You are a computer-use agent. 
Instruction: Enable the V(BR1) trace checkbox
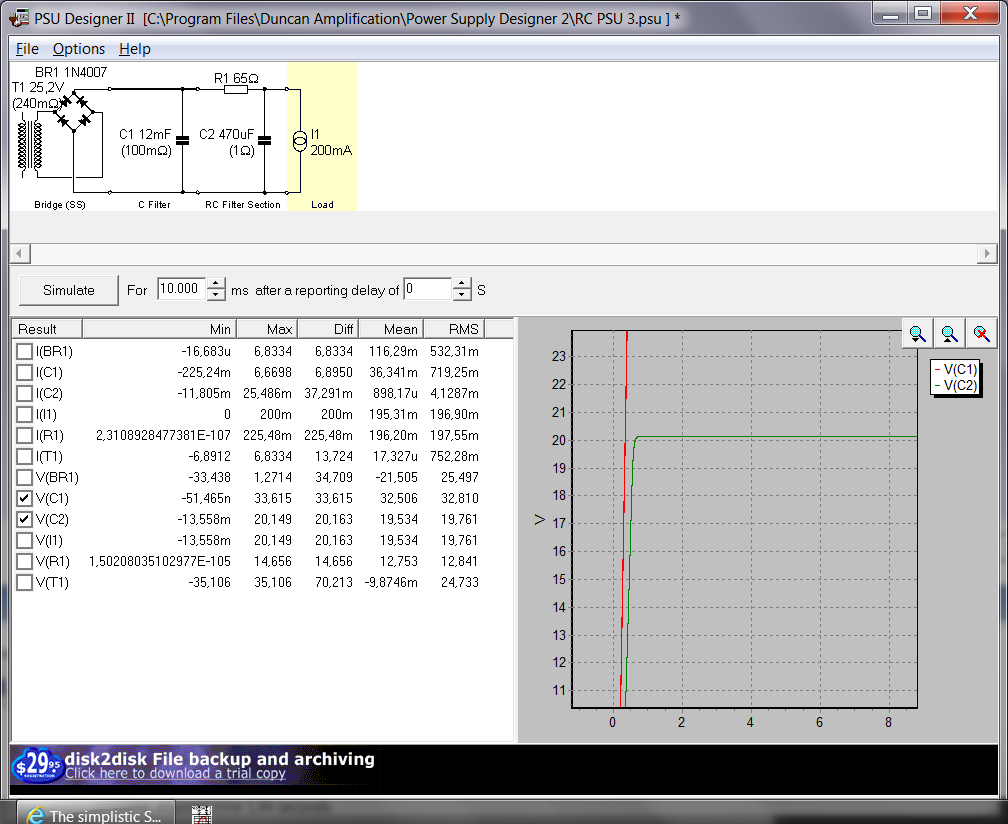(x=24, y=478)
